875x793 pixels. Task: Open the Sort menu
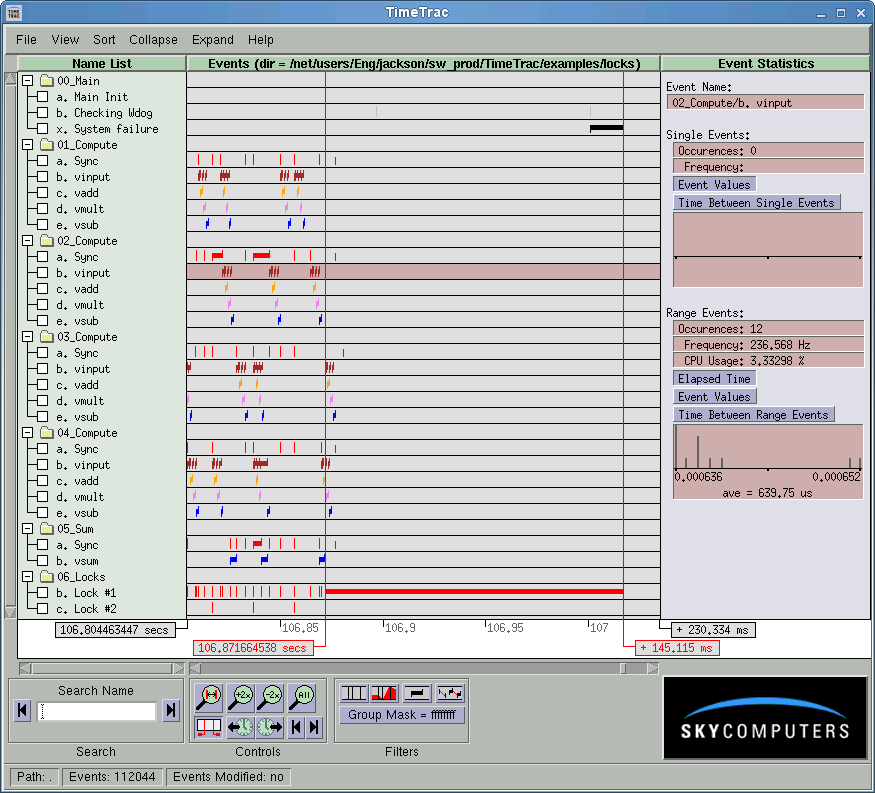click(x=104, y=40)
